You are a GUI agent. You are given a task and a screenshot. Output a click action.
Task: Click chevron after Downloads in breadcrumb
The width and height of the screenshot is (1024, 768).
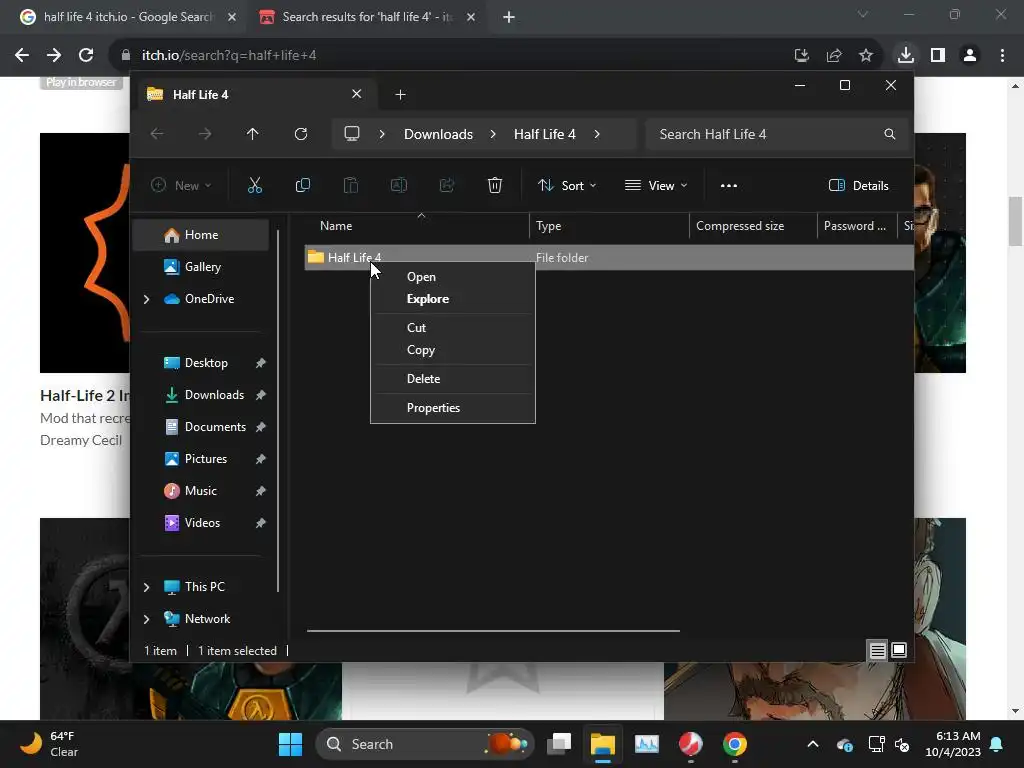[x=493, y=134]
